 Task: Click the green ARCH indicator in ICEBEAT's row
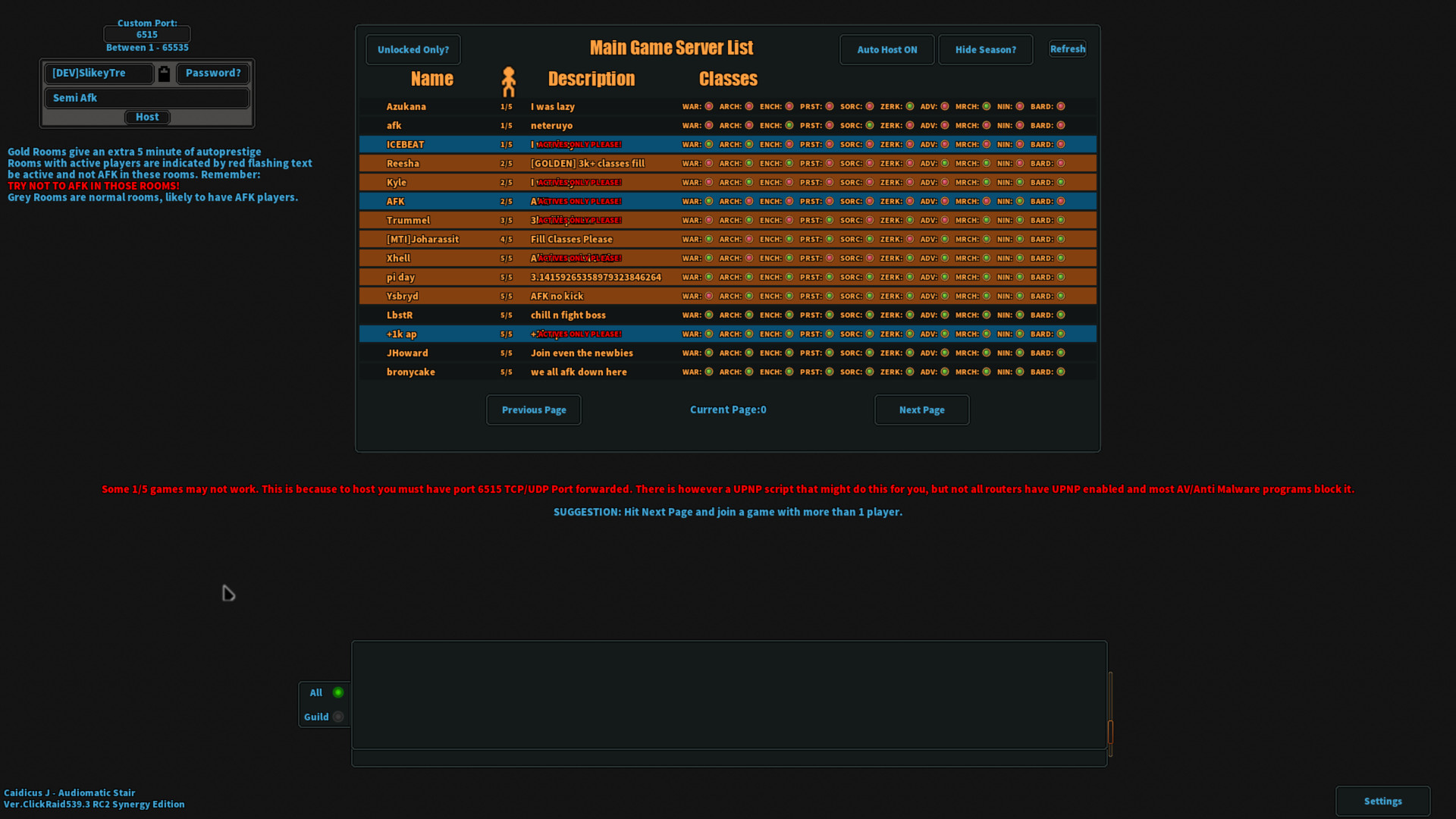[748, 144]
